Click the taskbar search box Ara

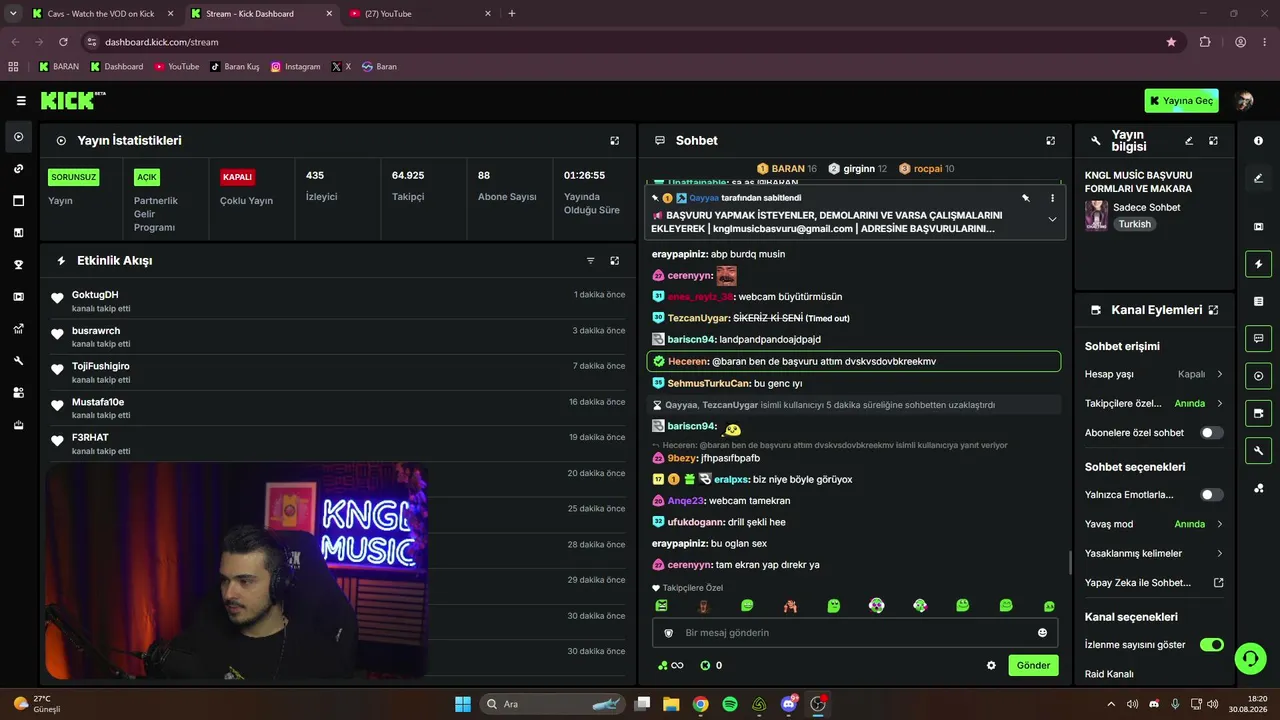[553, 704]
